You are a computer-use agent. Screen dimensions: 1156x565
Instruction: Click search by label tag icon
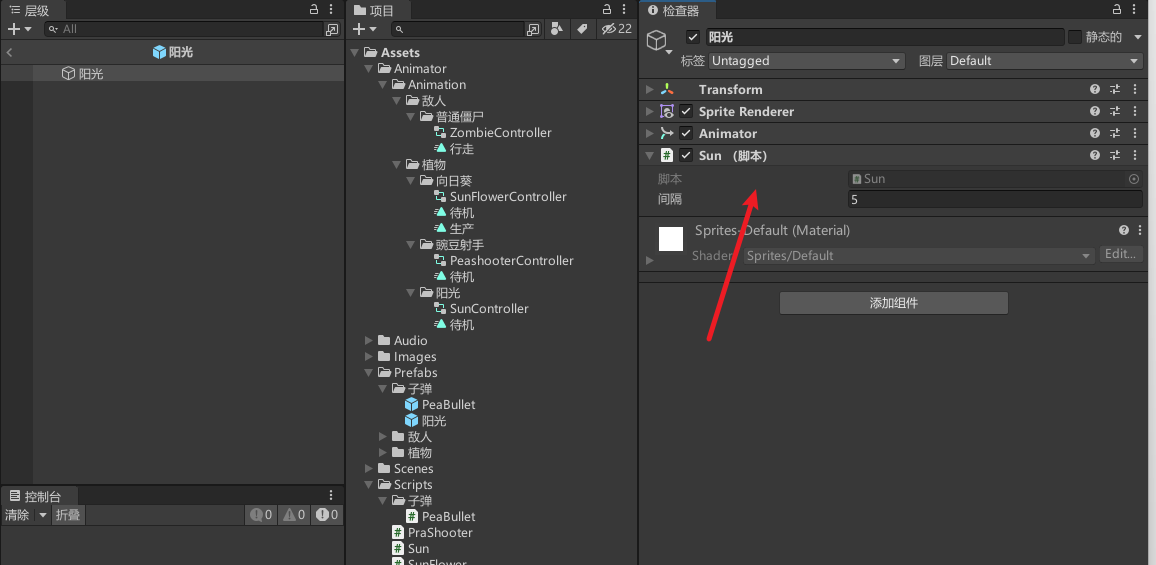click(x=581, y=30)
